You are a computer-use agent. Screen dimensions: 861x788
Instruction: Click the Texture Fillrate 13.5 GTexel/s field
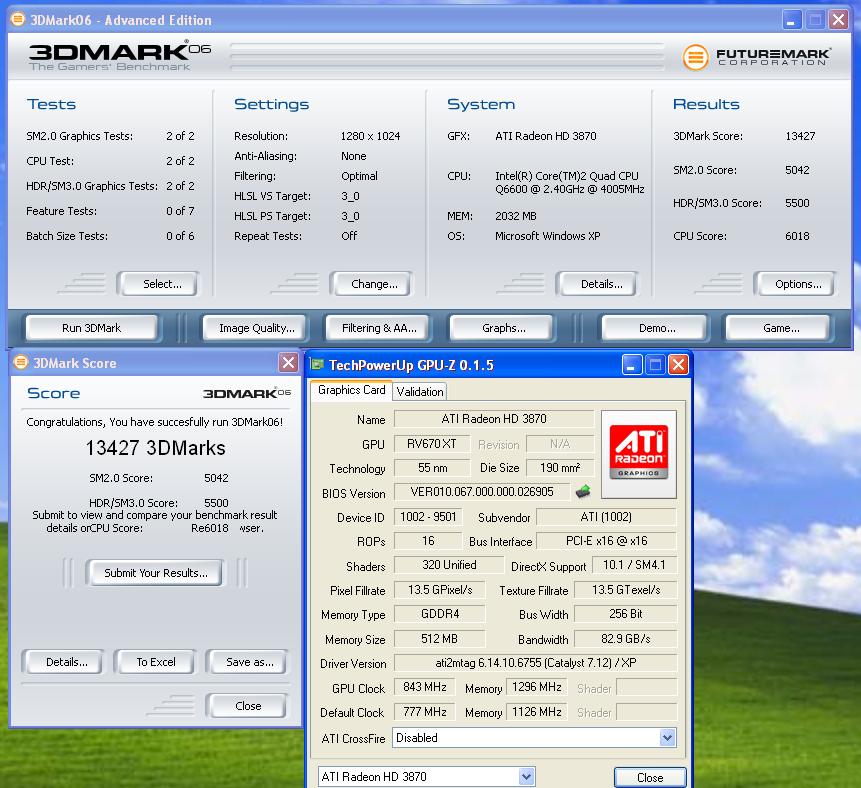(625, 590)
